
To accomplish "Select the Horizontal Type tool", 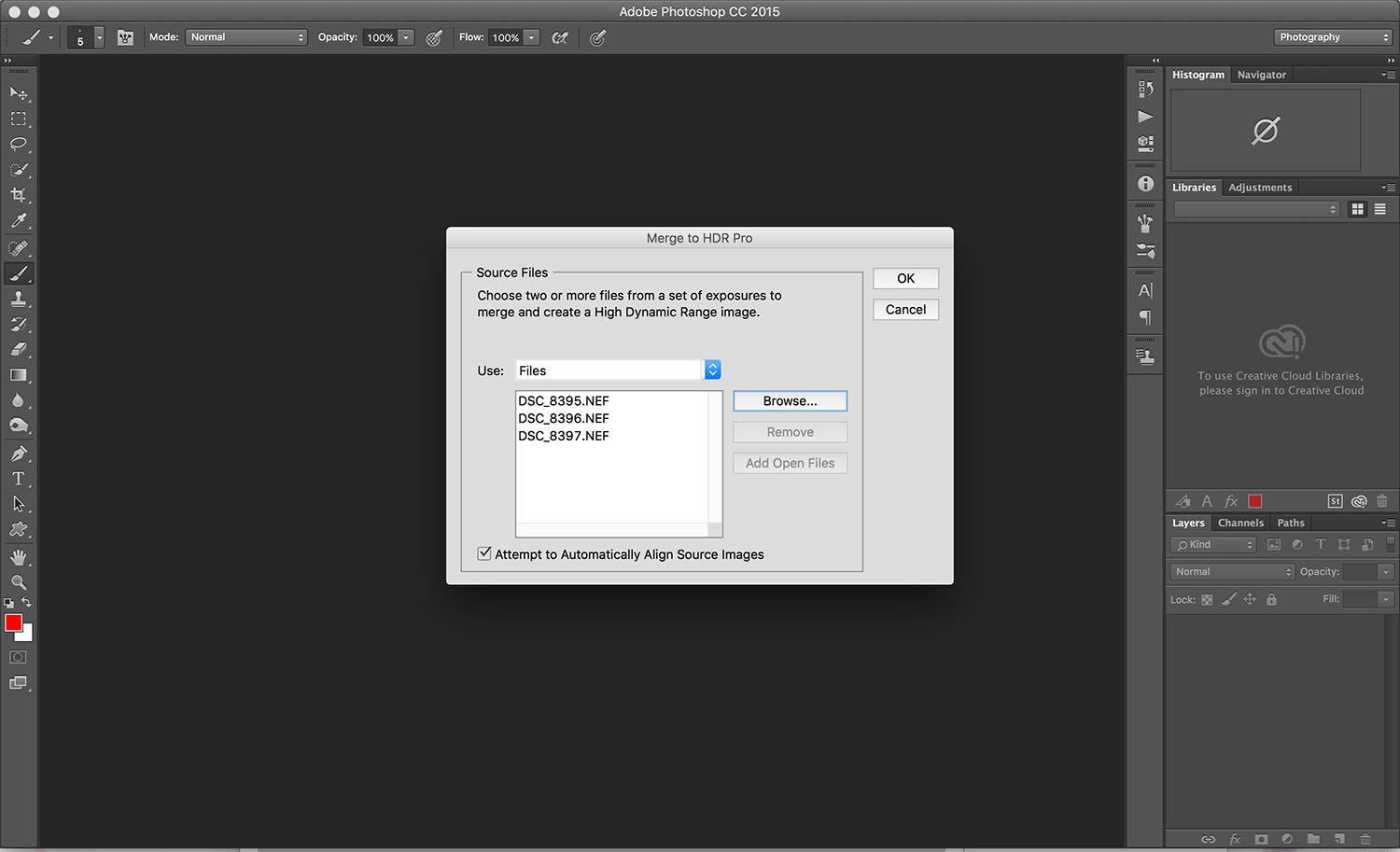I will (19, 478).
